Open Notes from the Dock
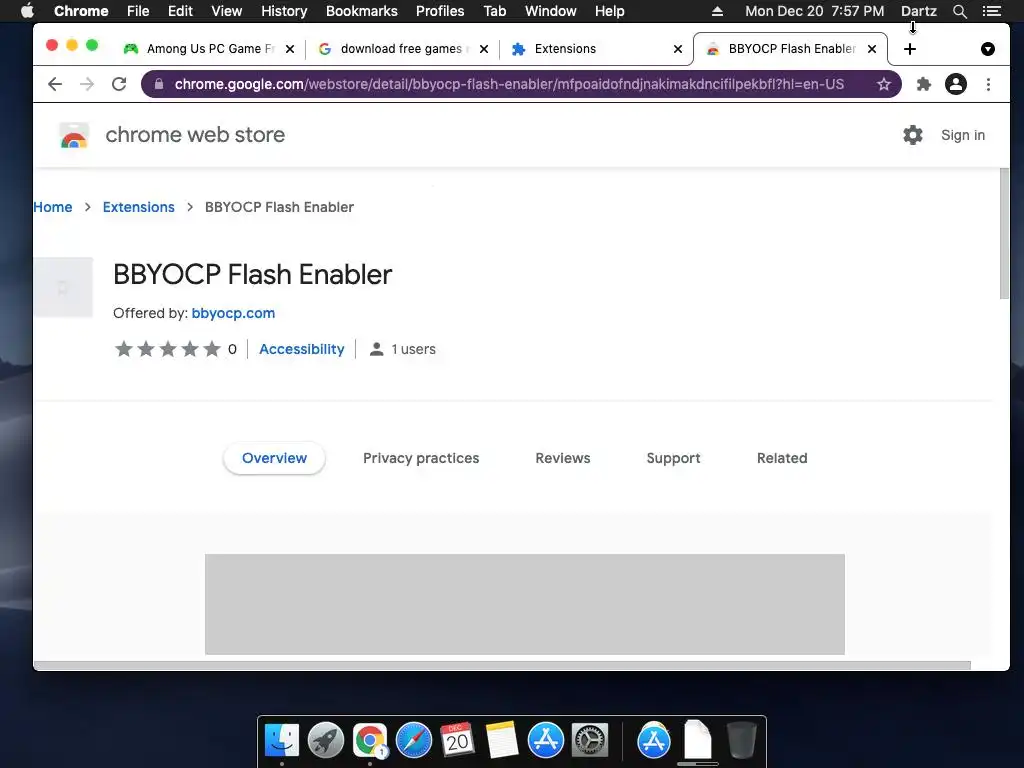Viewport: 1024px width, 768px height. [x=502, y=741]
